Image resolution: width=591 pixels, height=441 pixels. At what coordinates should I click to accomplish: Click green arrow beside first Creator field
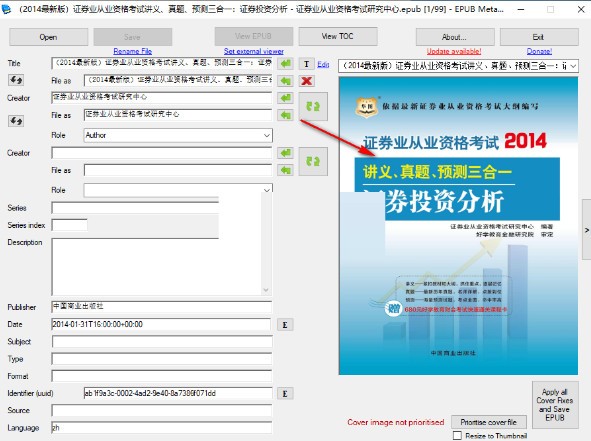[x=286, y=98]
